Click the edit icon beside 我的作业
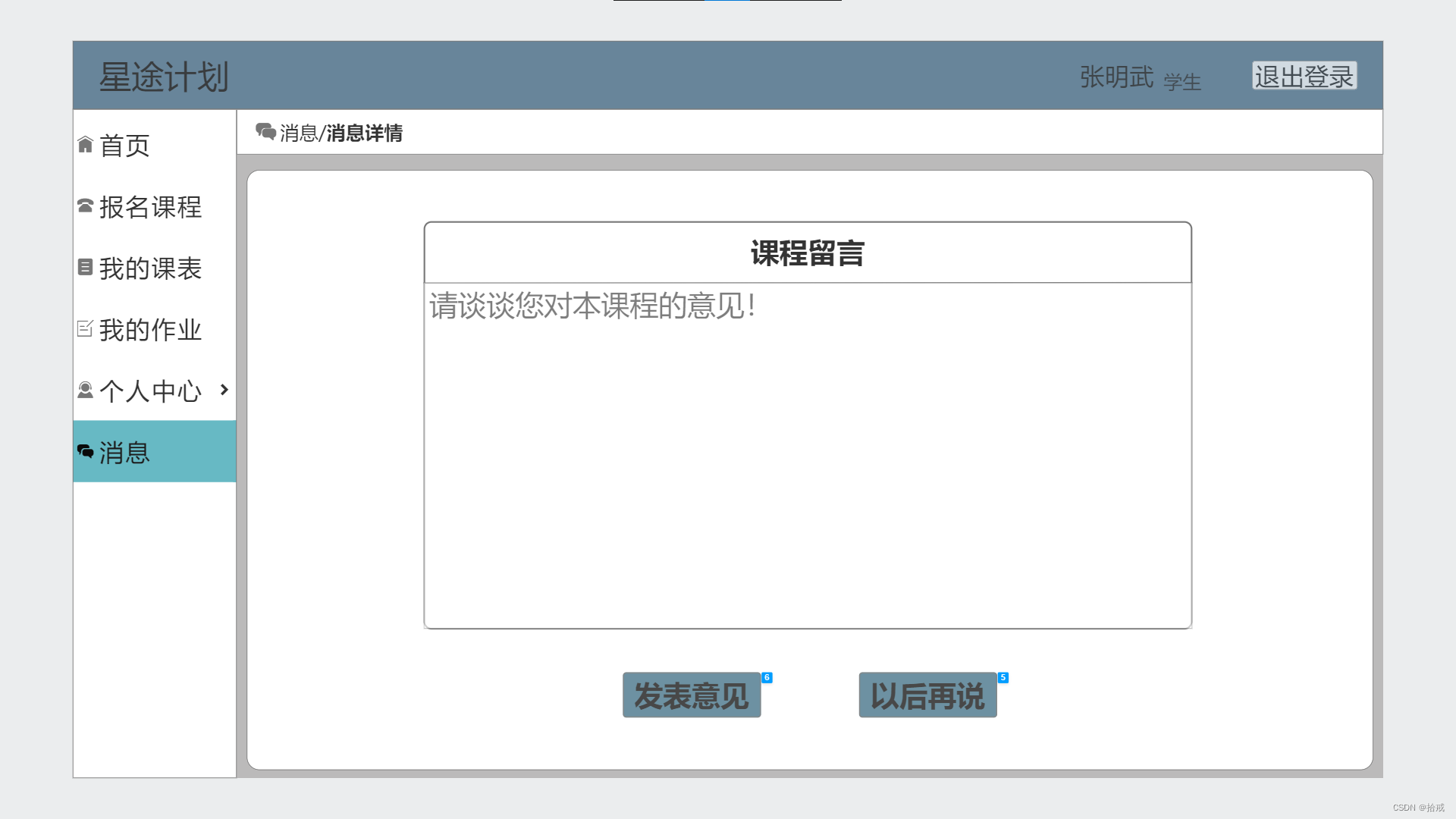Viewport: 1456px width, 819px height. (85, 328)
